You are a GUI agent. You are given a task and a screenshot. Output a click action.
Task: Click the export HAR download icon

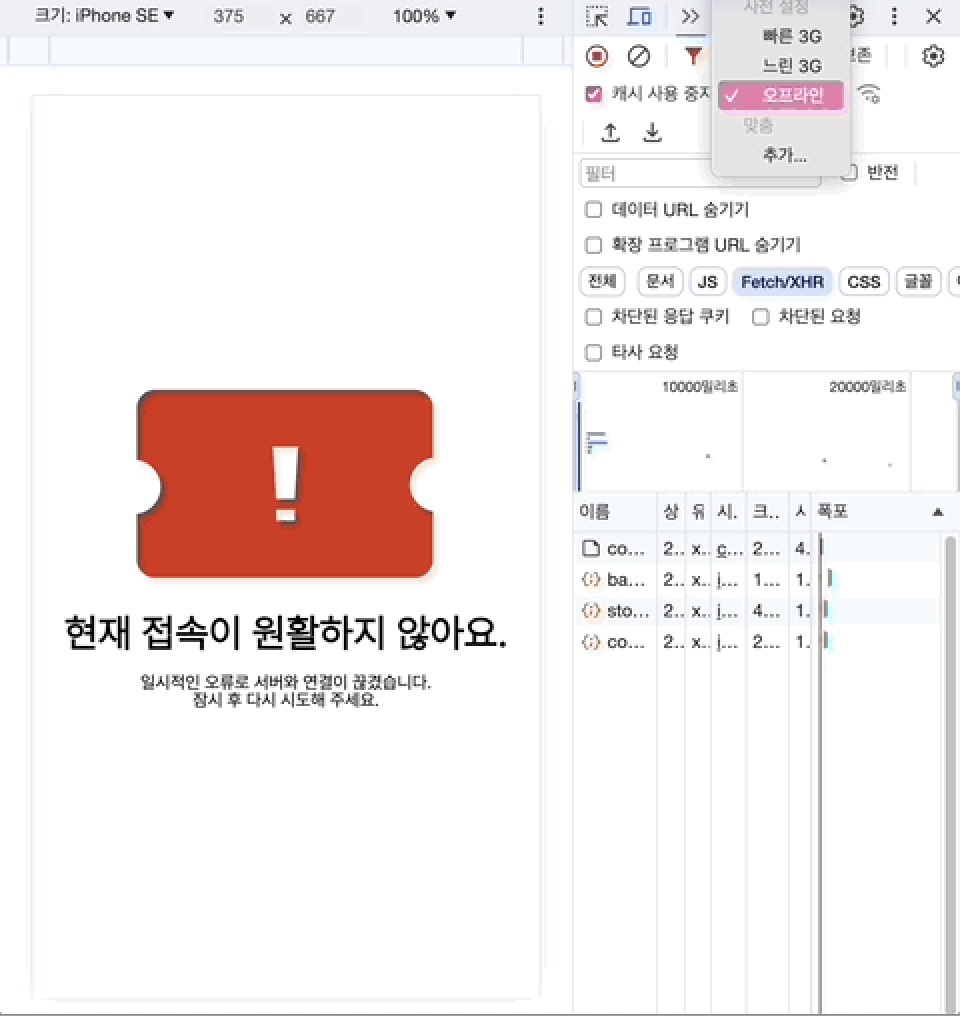tap(651, 131)
